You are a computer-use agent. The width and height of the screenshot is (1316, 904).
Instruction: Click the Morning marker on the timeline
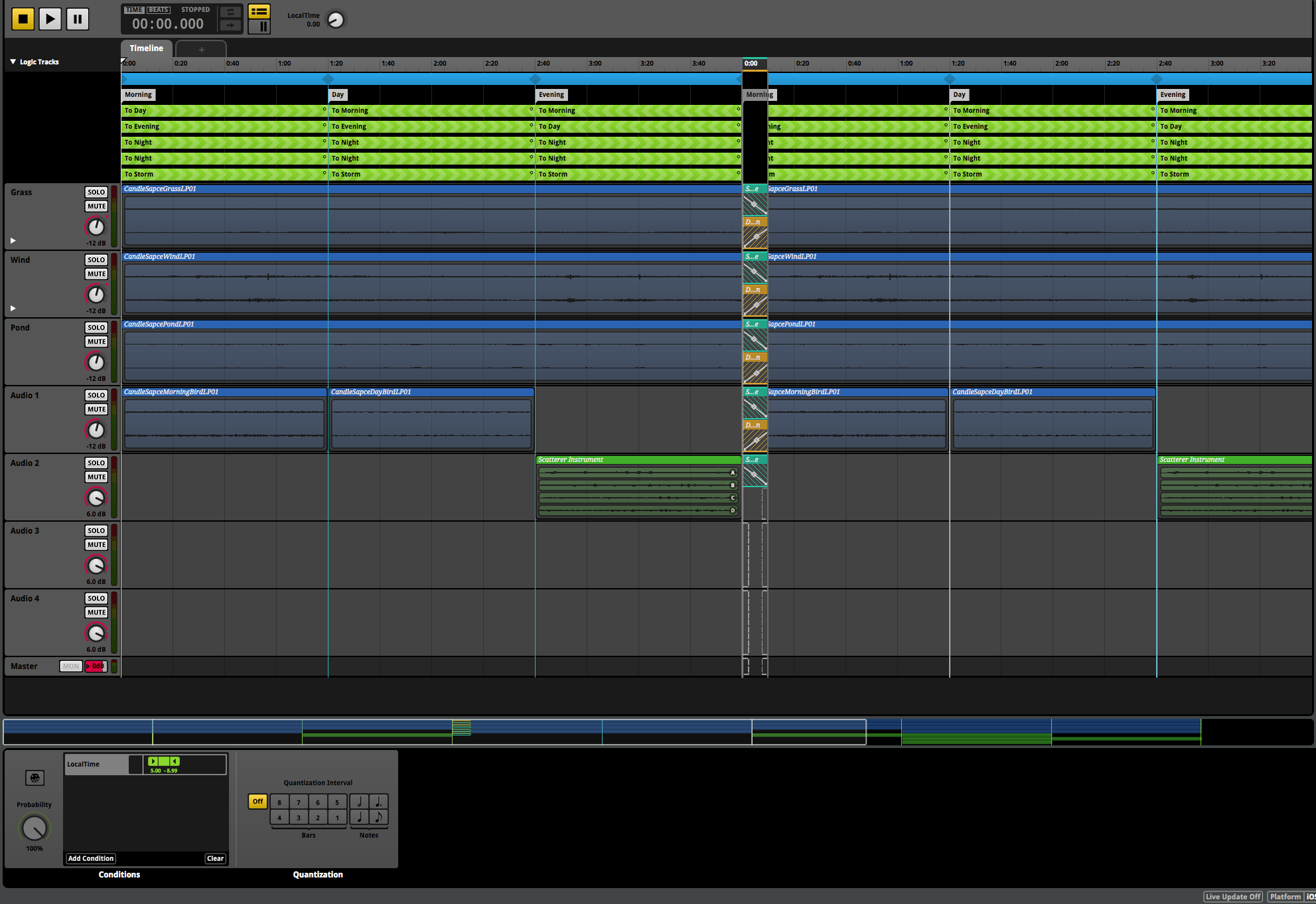point(138,94)
